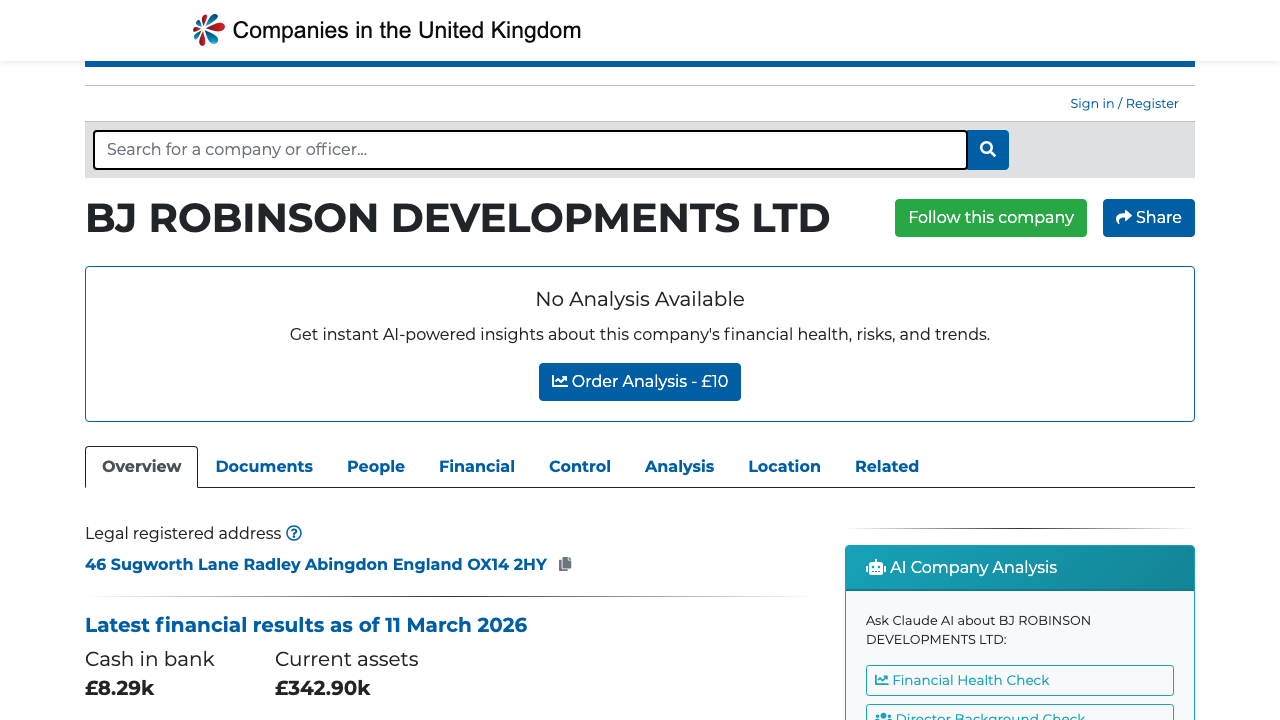Open the Sugworth Lane address link
Screen dimensions: 1280x720
tap(316, 564)
